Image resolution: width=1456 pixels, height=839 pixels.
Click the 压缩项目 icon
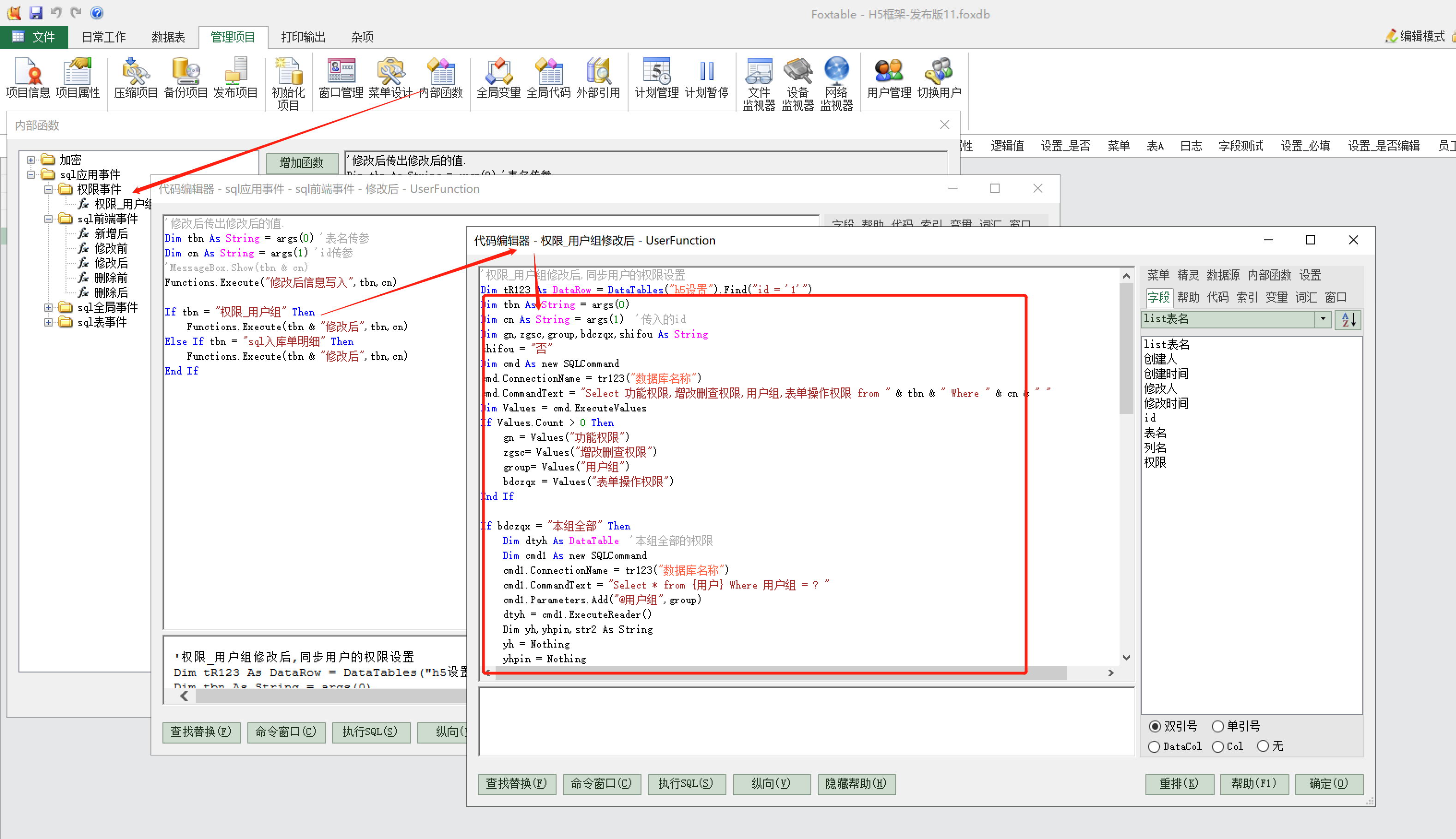(136, 78)
